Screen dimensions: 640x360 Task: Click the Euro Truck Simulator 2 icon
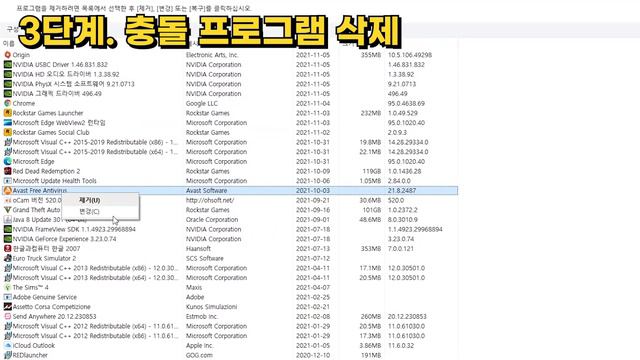(7, 258)
